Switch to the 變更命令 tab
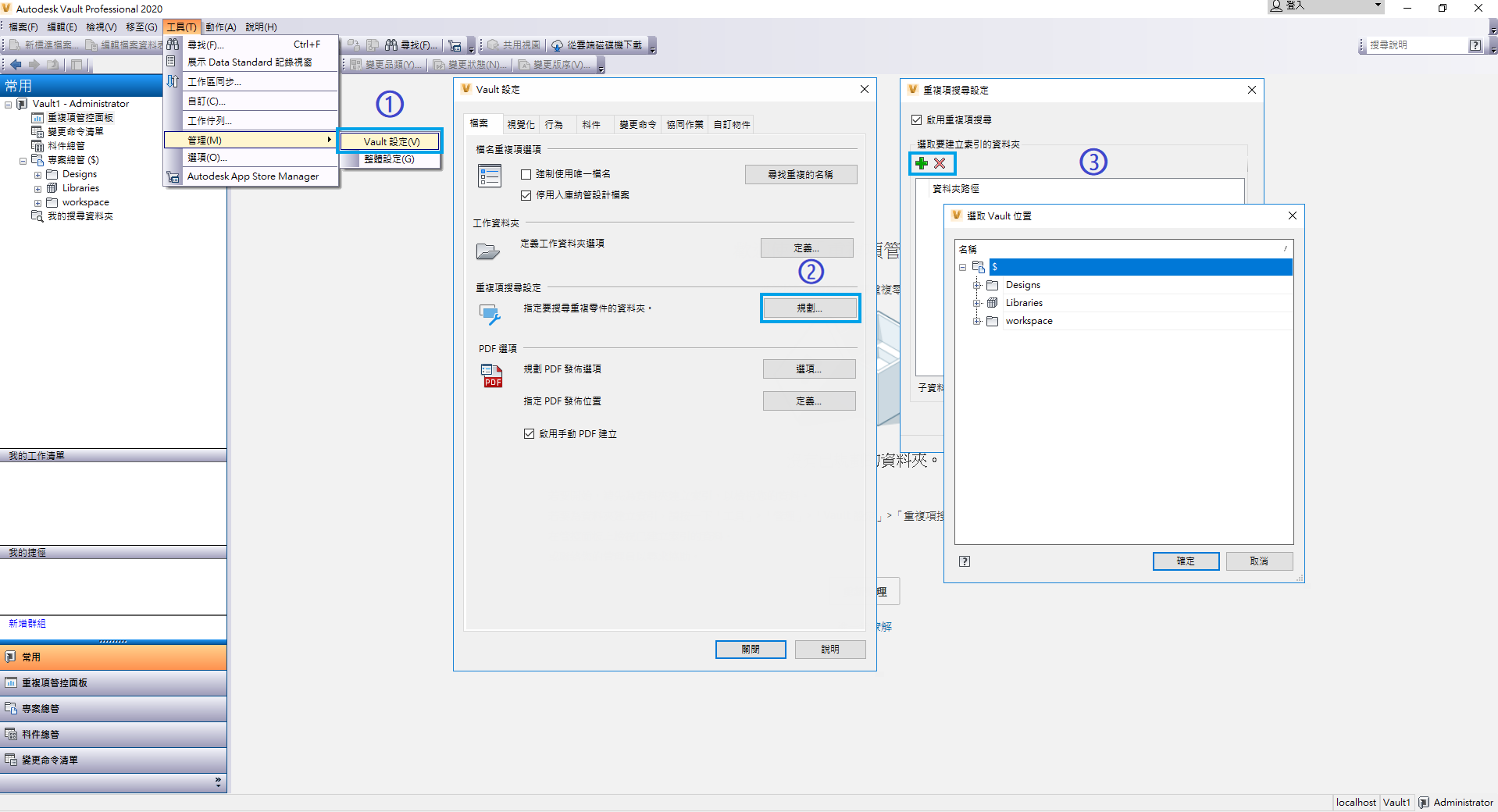1498x812 pixels. 638,125
